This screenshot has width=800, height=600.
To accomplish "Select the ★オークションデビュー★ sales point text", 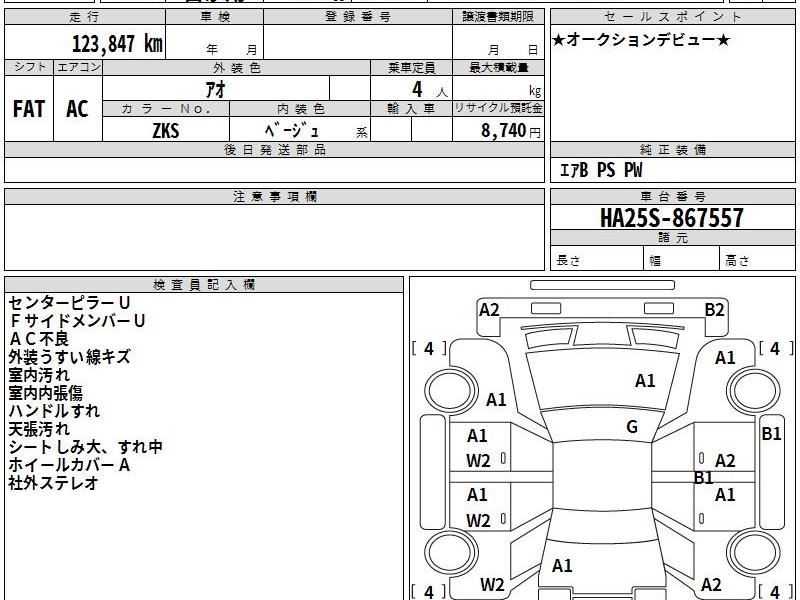I will [x=641, y=40].
